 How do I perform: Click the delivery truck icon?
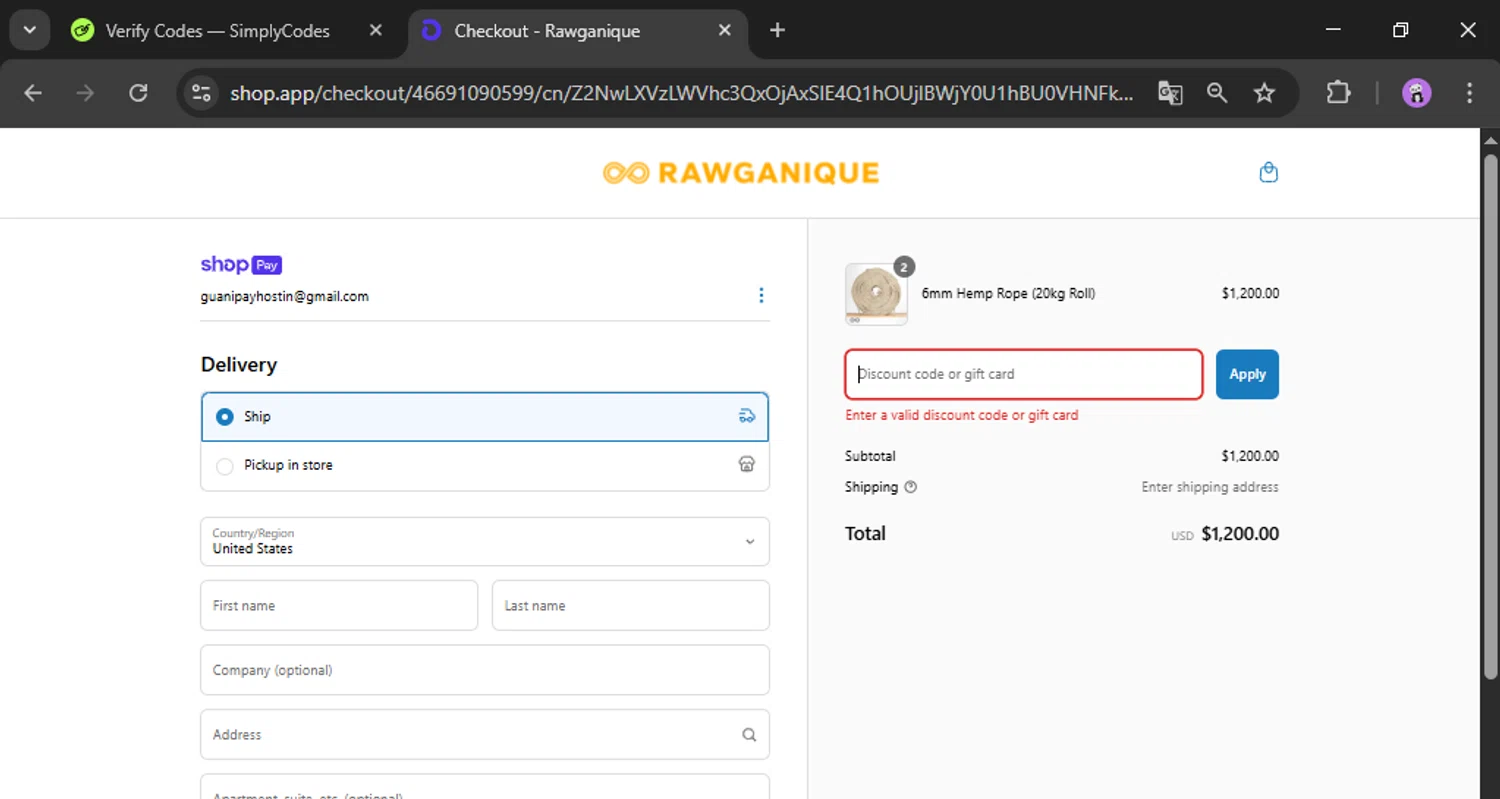tap(747, 416)
